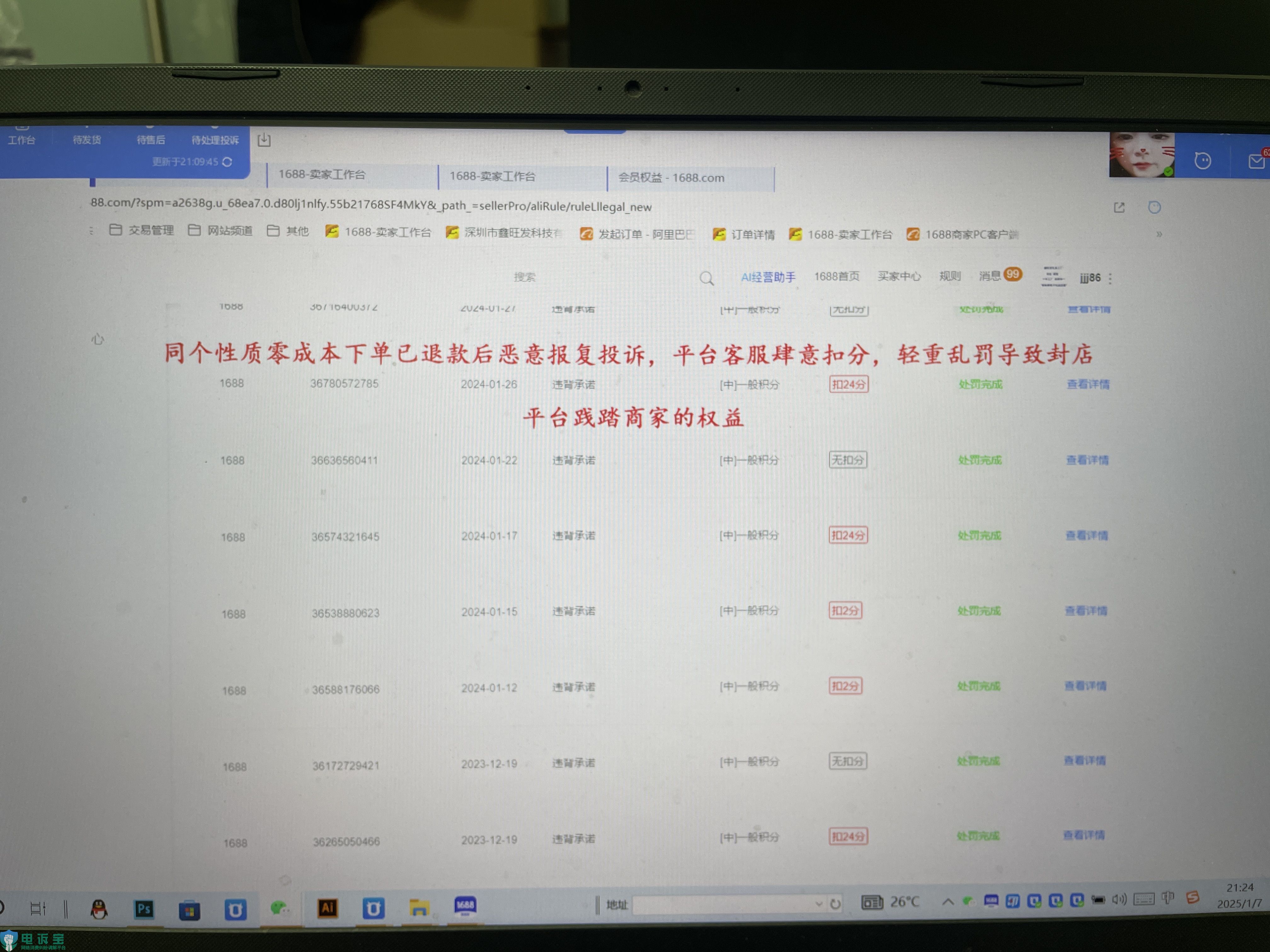View details for record 36265050466
The height and width of the screenshot is (952, 1270).
tap(1084, 835)
